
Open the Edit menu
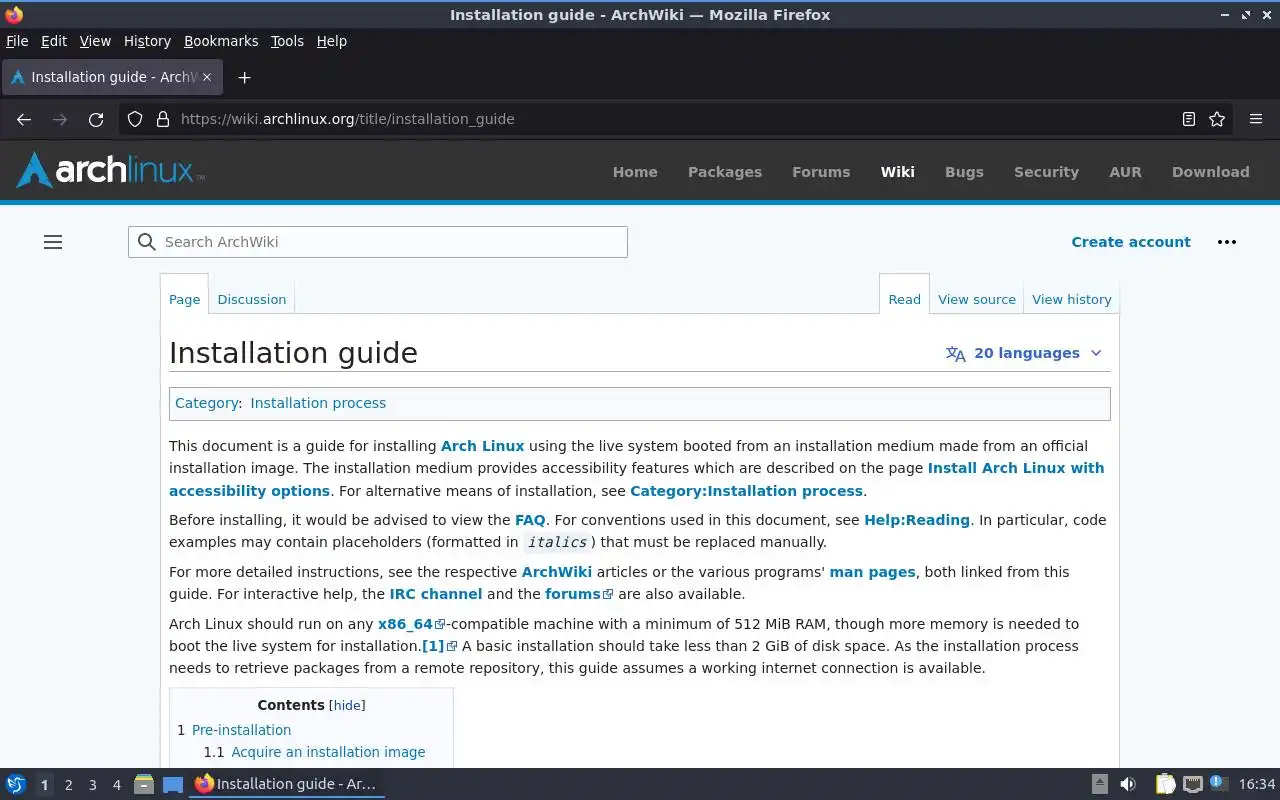[x=54, y=41]
